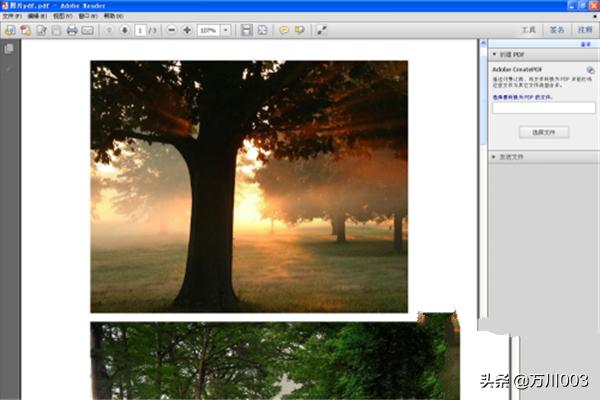Open the zoom percentage dropdown arrow

(x=225, y=30)
